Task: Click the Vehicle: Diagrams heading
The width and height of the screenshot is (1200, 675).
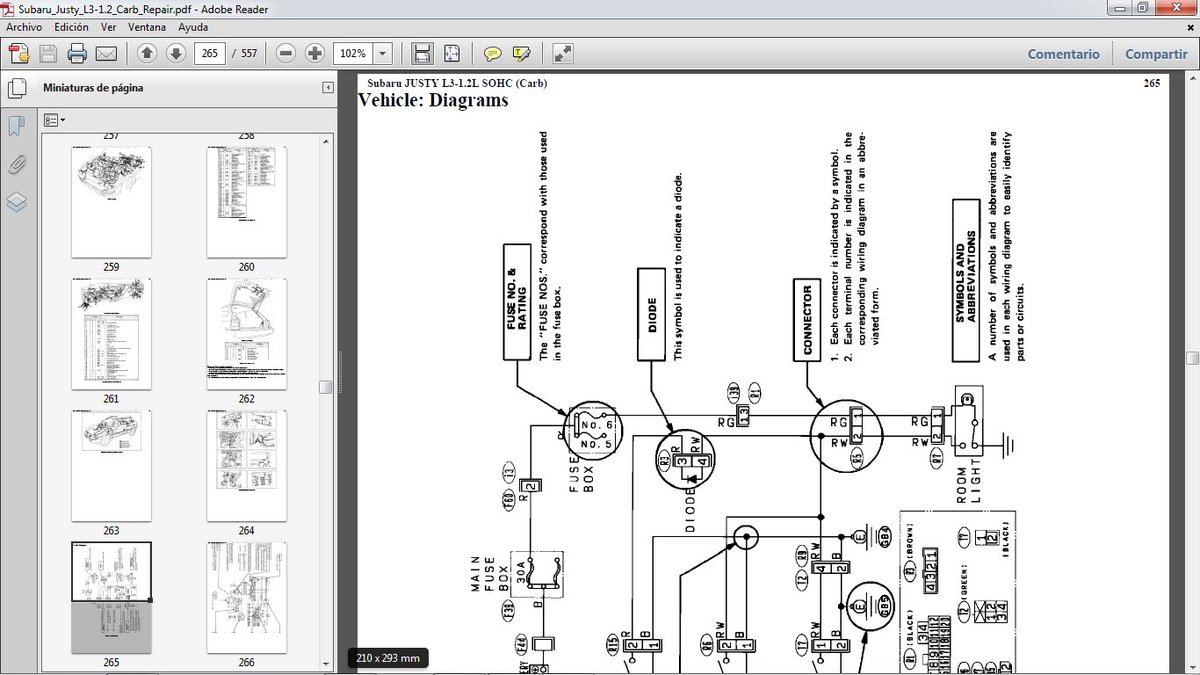Action: click(x=433, y=100)
